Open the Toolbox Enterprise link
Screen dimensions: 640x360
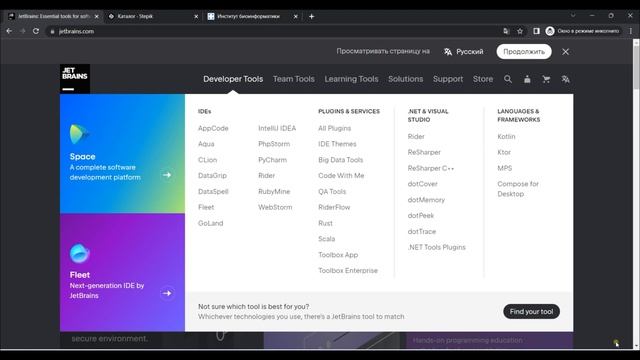click(348, 271)
